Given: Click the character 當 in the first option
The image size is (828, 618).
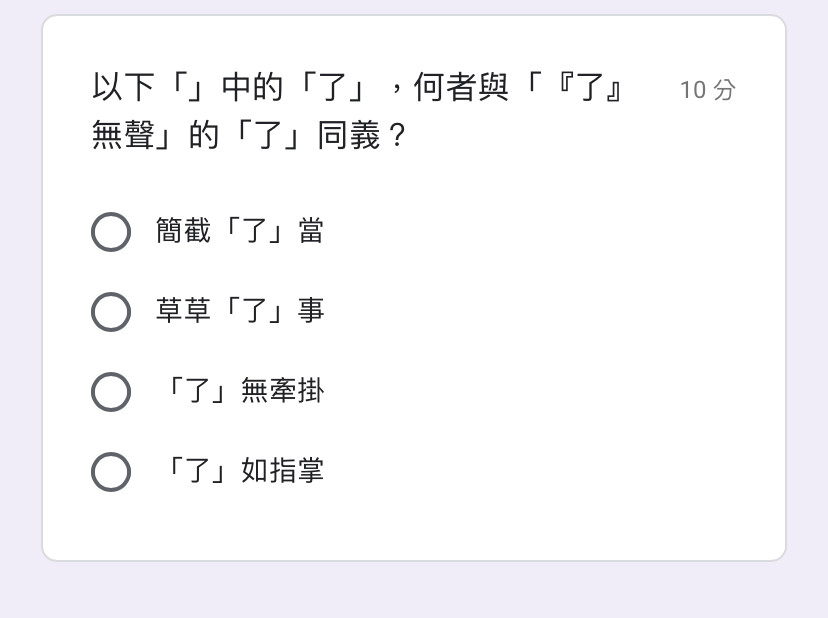Looking at the screenshot, I should (311, 231).
